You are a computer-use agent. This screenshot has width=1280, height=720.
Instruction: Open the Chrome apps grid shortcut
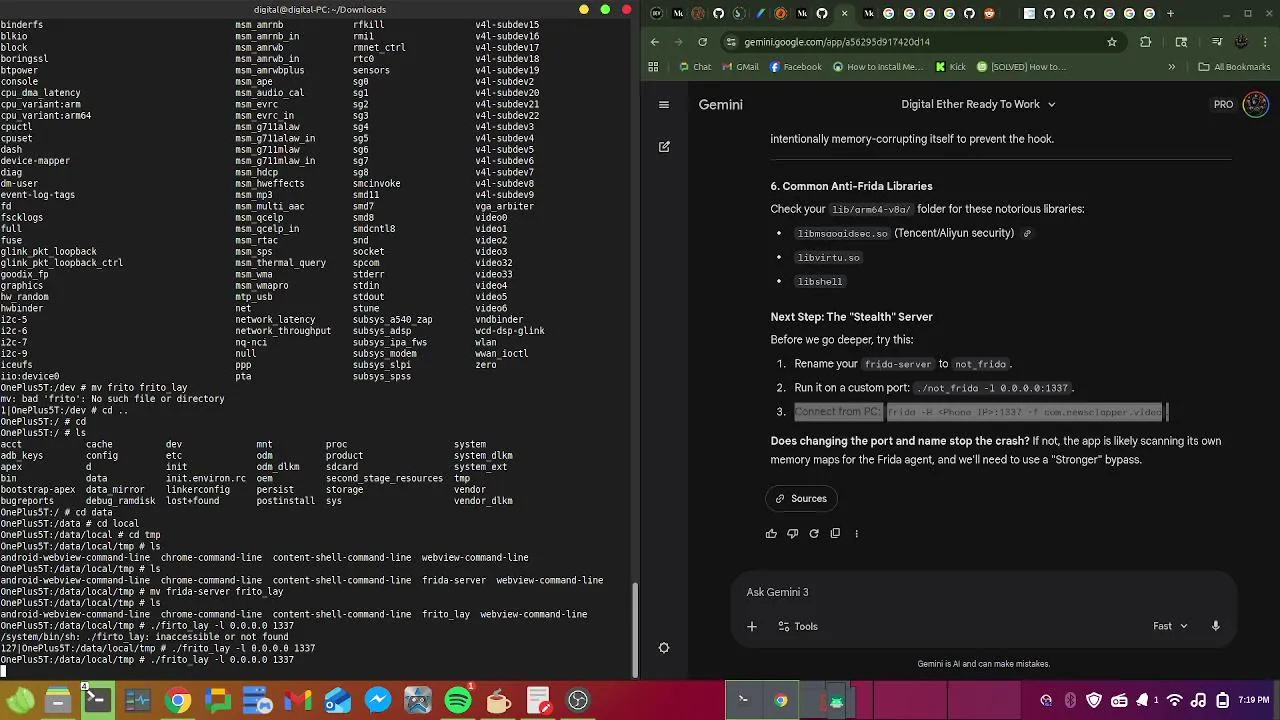click(x=654, y=67)
